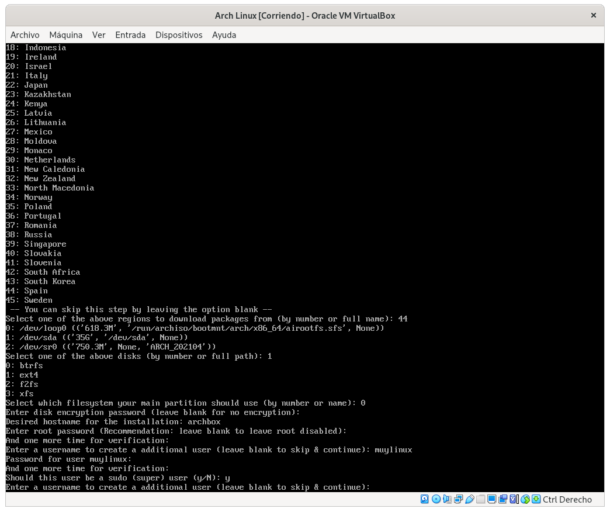The width and height of the screenshot is (610, 512).
Task: Click the 'Should this user be a sudo' line
Action: [118, 478]
